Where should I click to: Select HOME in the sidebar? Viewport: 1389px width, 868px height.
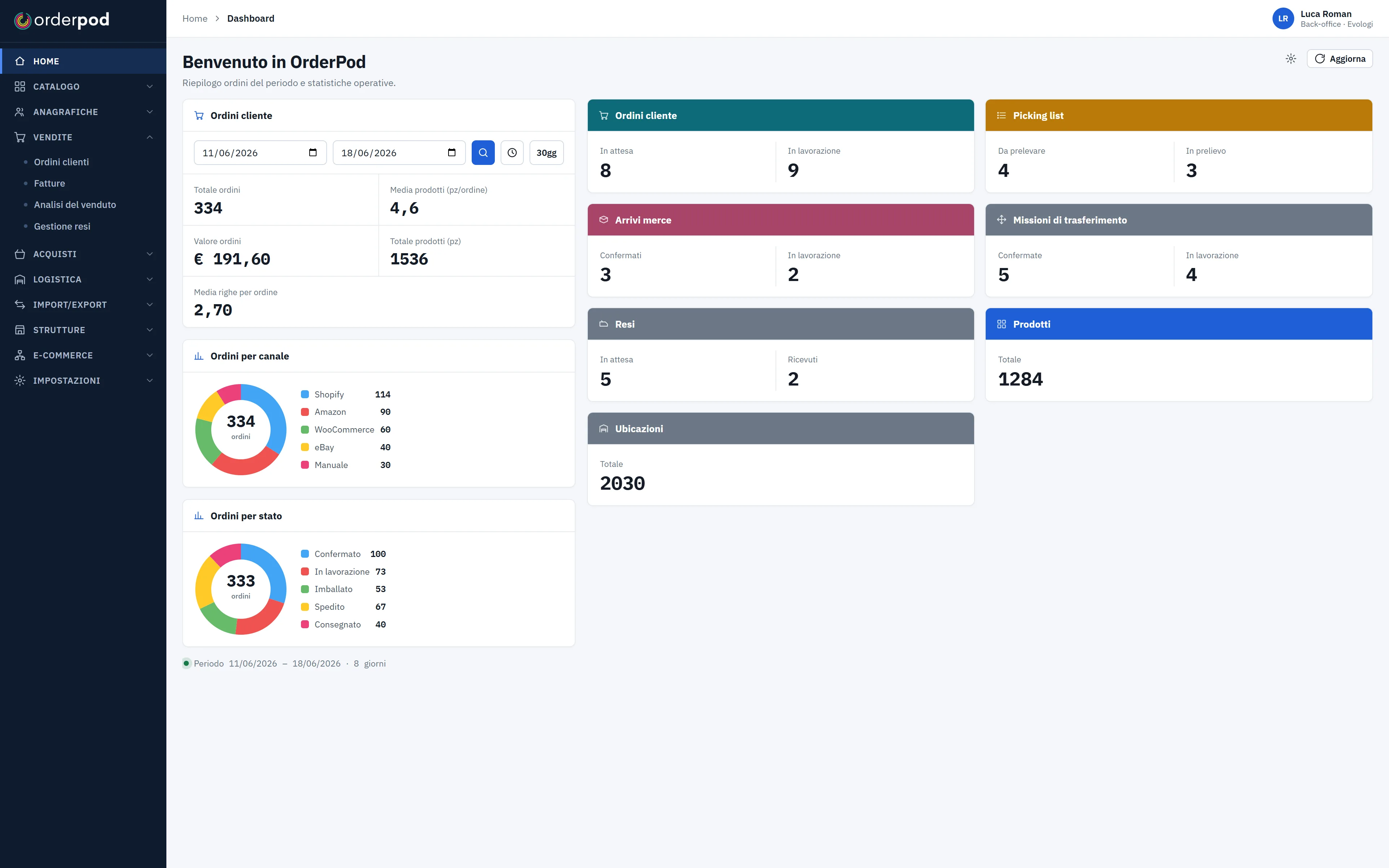pyautogui.click(x=83, y=61)
